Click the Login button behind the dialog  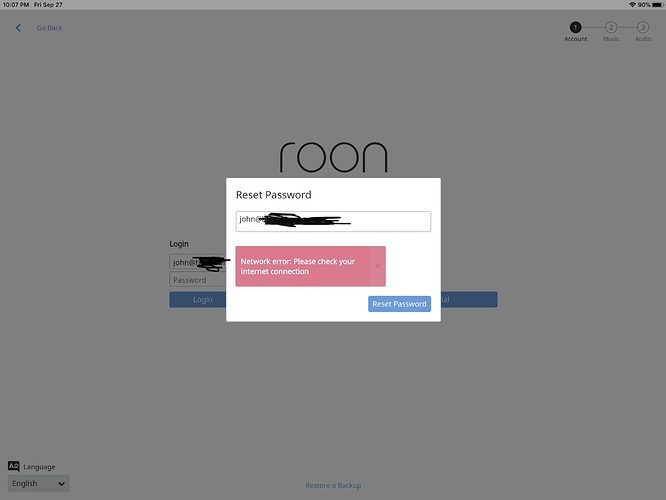(198, 299)
